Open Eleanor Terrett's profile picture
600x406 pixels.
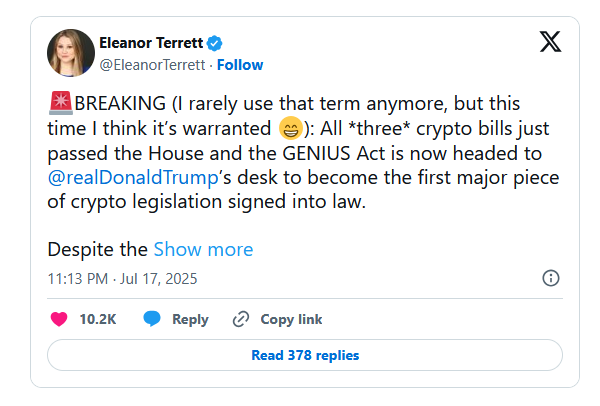pos(71,53)
